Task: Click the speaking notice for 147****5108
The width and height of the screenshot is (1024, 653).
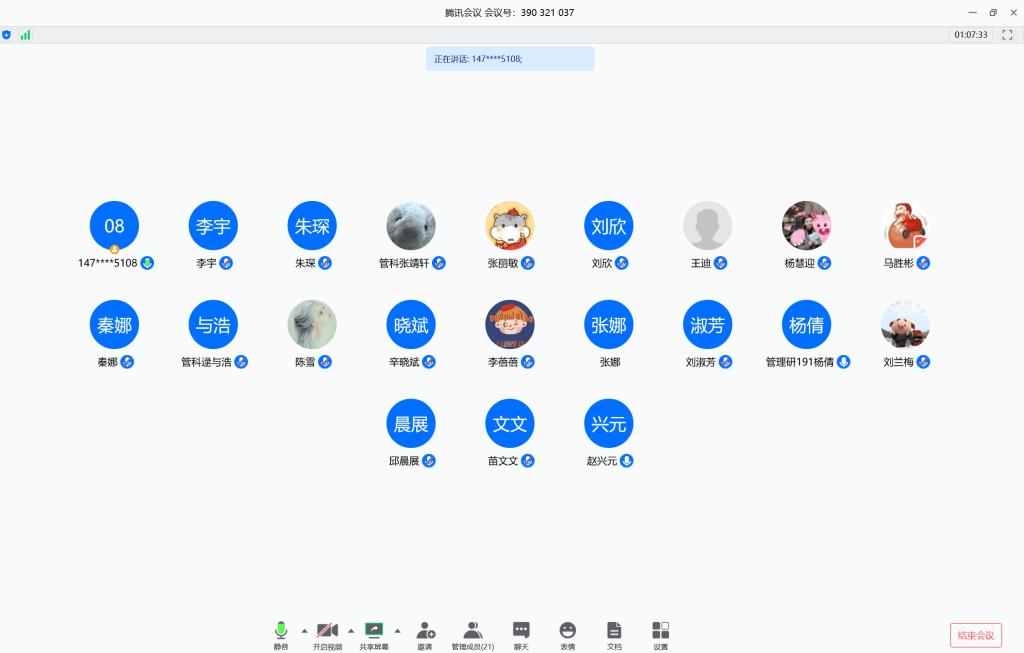Action: (x=510, y=59)
